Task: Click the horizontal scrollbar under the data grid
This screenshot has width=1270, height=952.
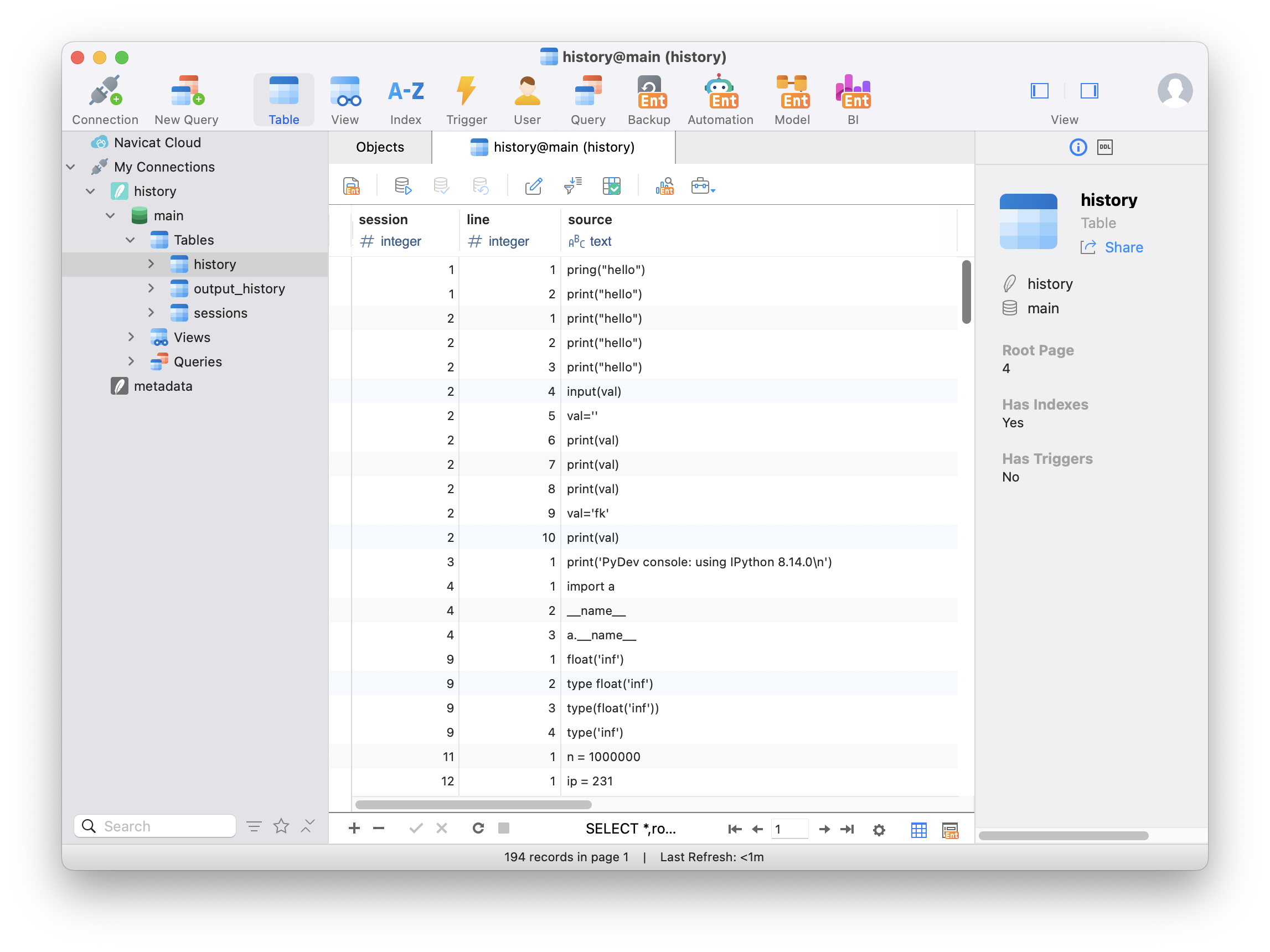Action: tap(473, 805)
